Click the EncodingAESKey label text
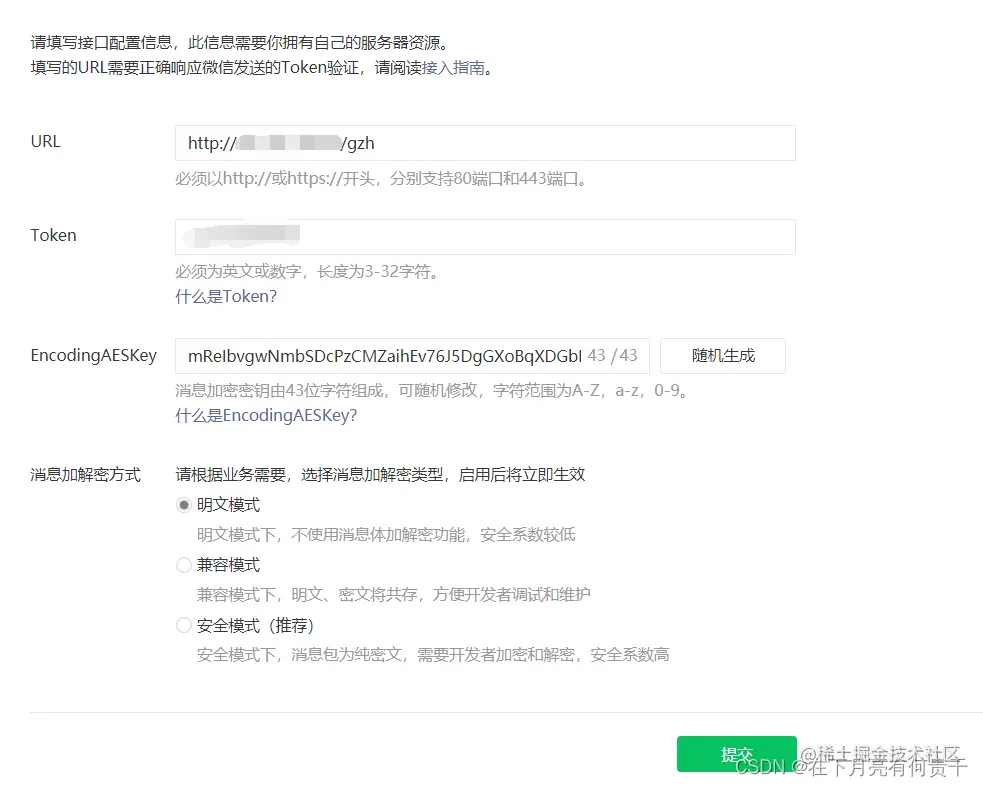 pyautogui.click(x=94, y=355)
